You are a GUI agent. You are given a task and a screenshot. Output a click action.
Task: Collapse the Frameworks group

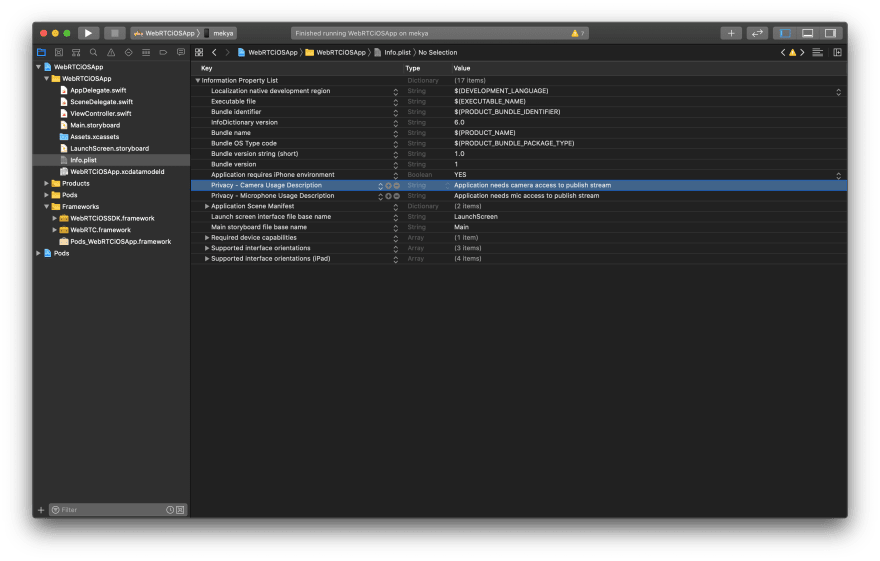[x=47, y=206]
